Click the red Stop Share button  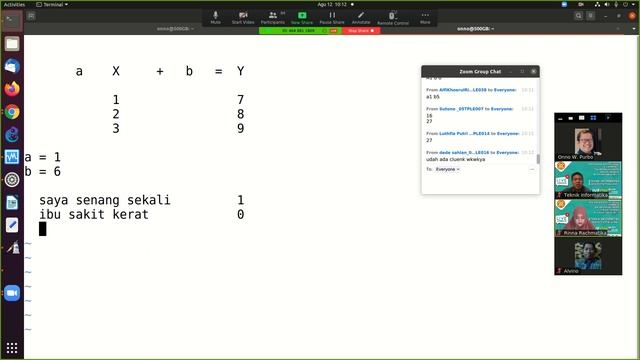point(361,31)
